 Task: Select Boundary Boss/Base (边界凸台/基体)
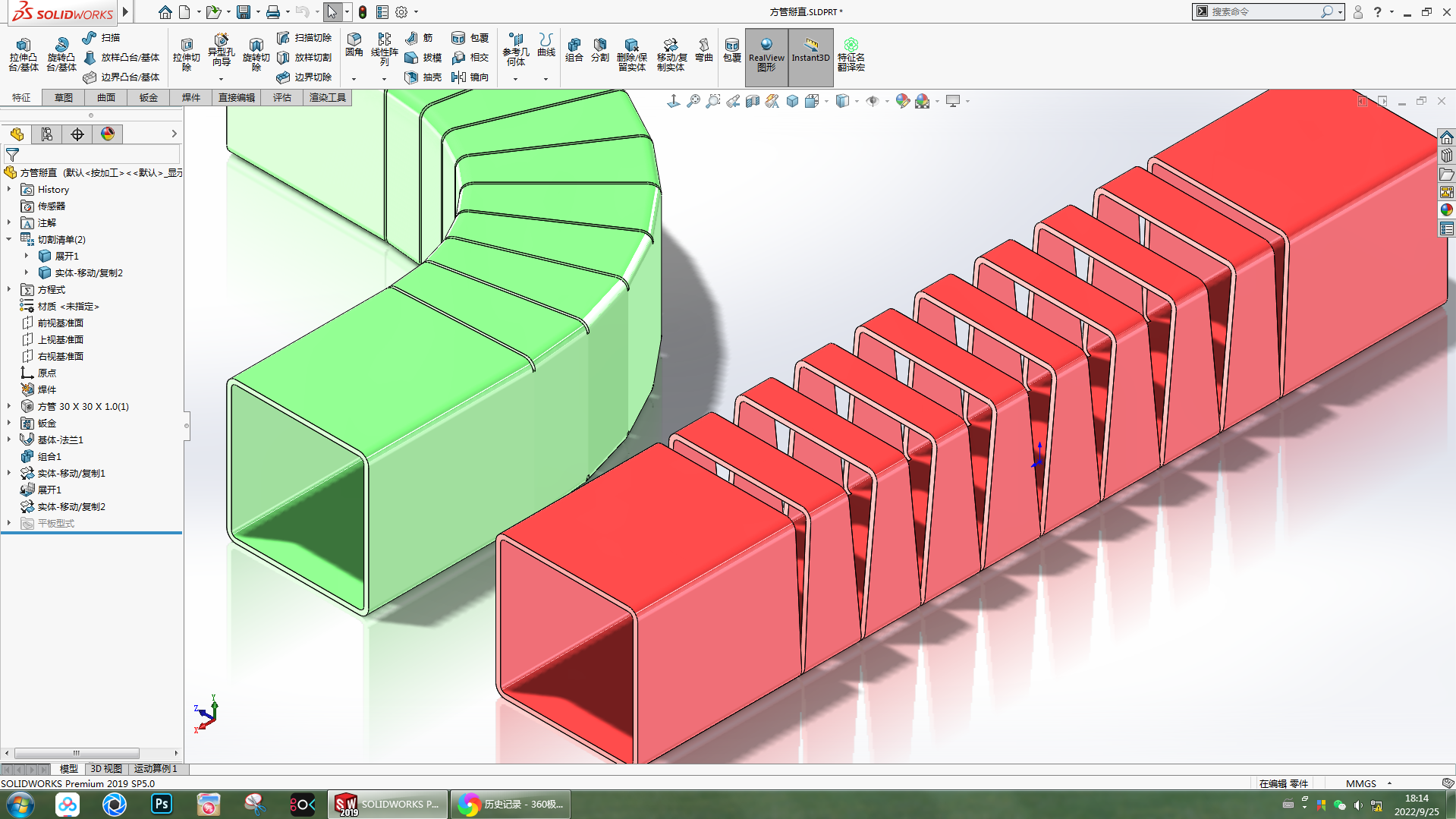click(x=121, y=77)
